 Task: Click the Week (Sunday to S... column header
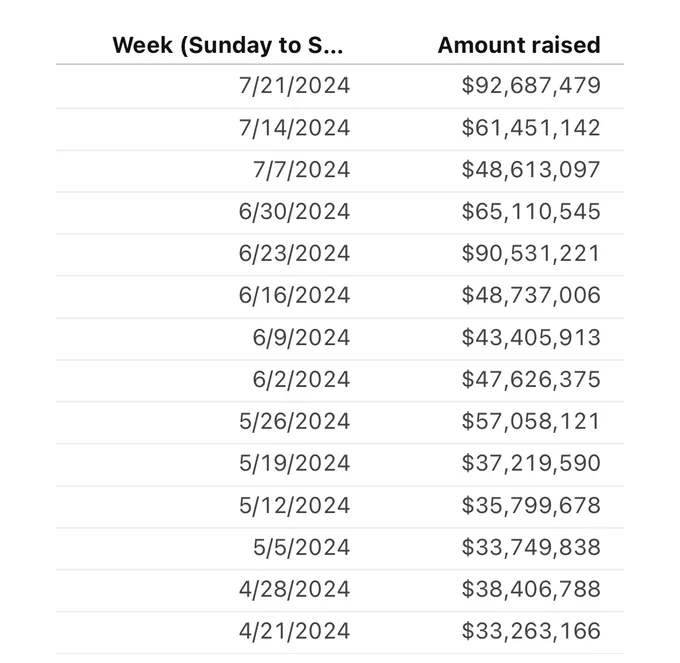228,46
